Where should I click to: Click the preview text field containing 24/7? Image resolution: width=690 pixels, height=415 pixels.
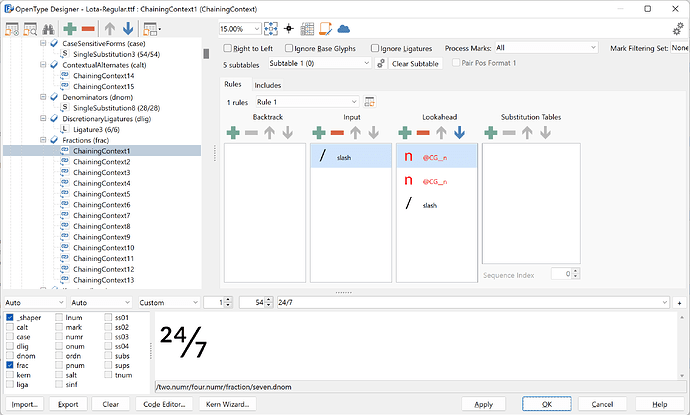coord(470,301)
